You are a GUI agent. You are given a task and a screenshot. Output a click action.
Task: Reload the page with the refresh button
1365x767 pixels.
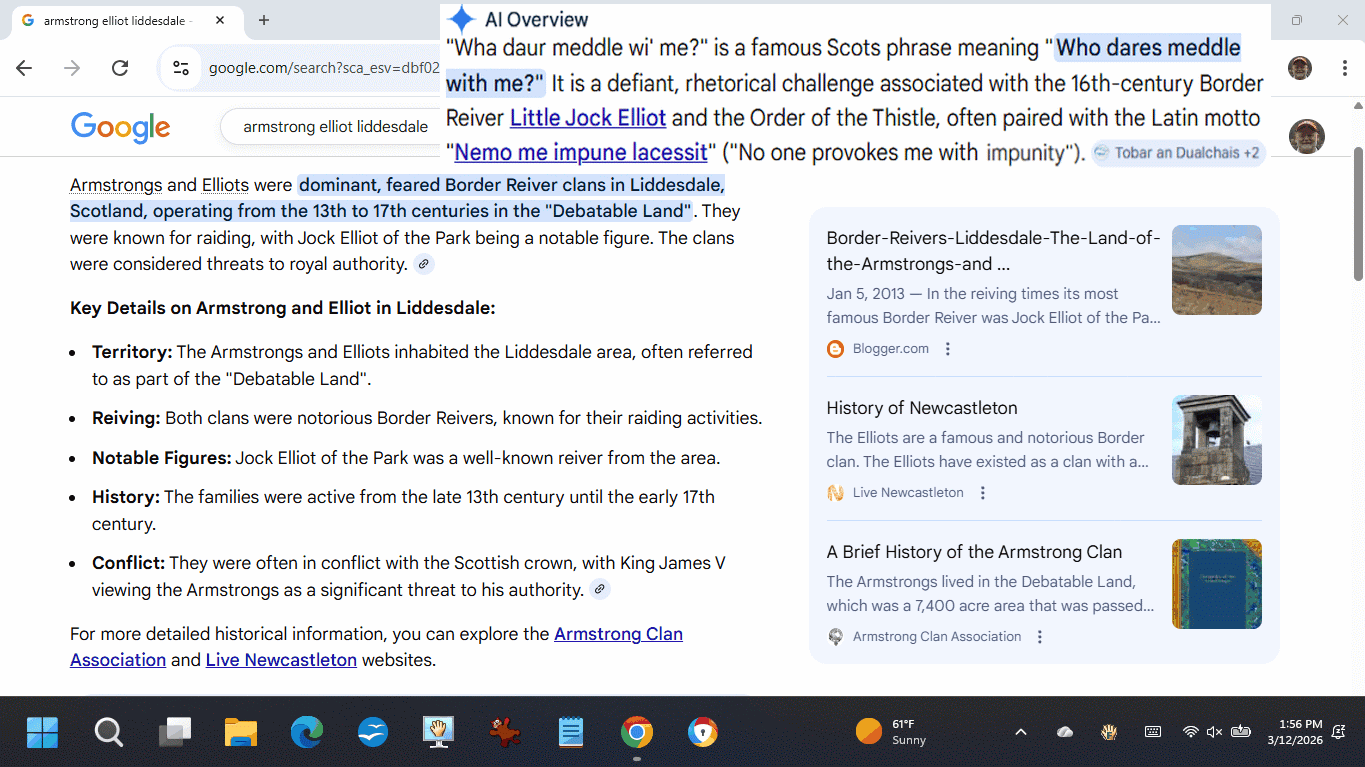coord(120,68)
